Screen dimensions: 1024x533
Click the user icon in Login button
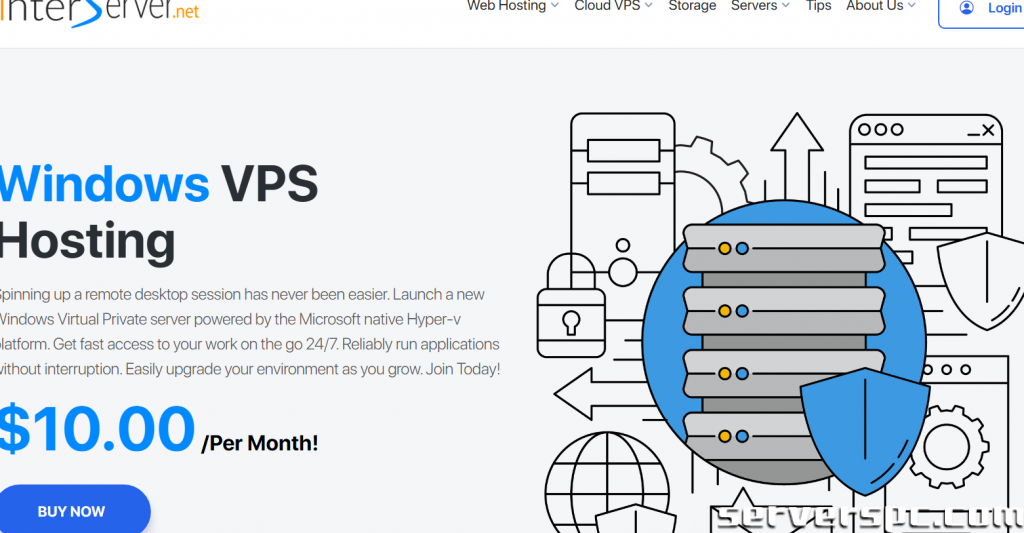[x=966, y=8]
